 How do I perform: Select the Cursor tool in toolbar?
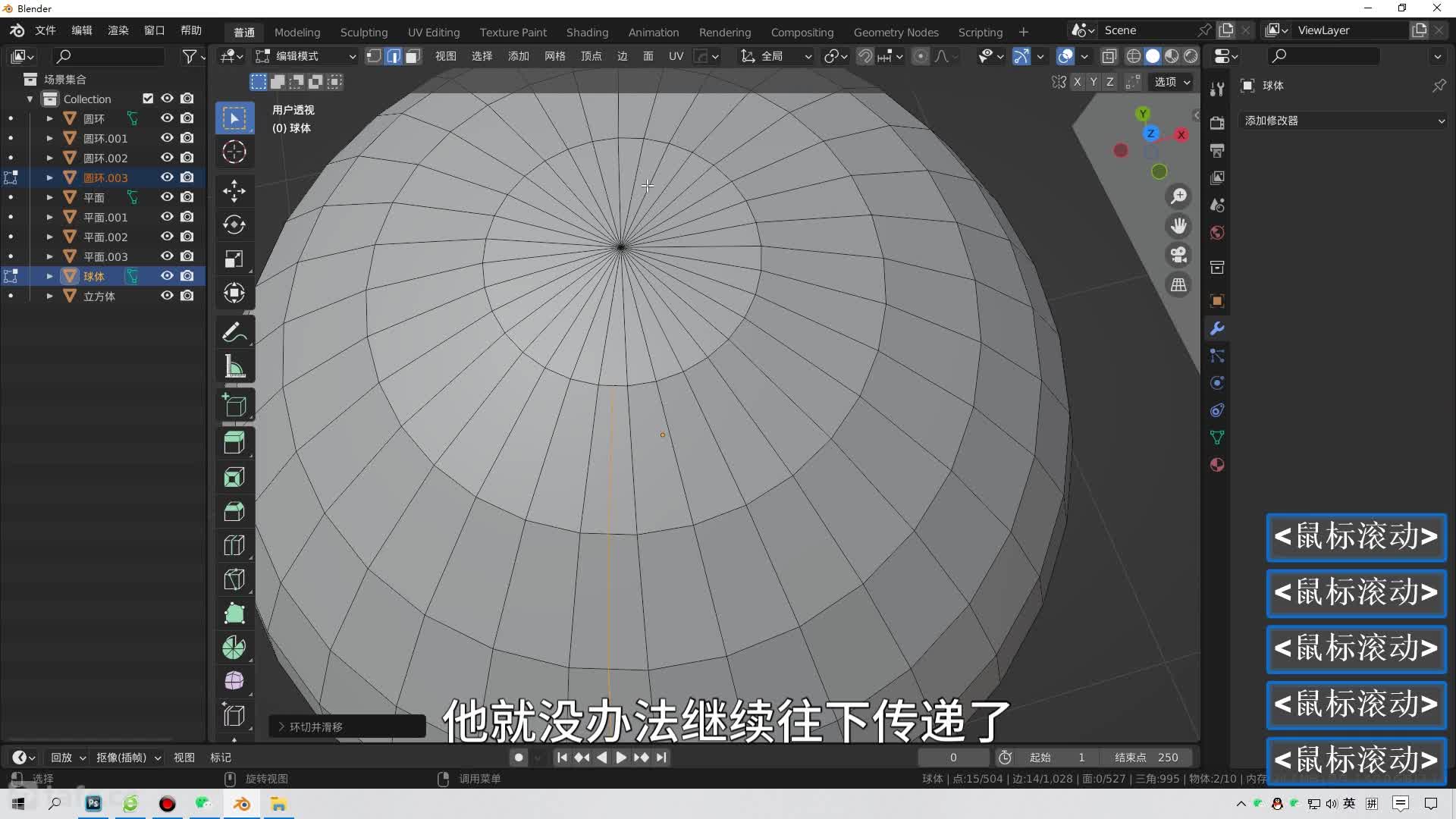[234, 152]
